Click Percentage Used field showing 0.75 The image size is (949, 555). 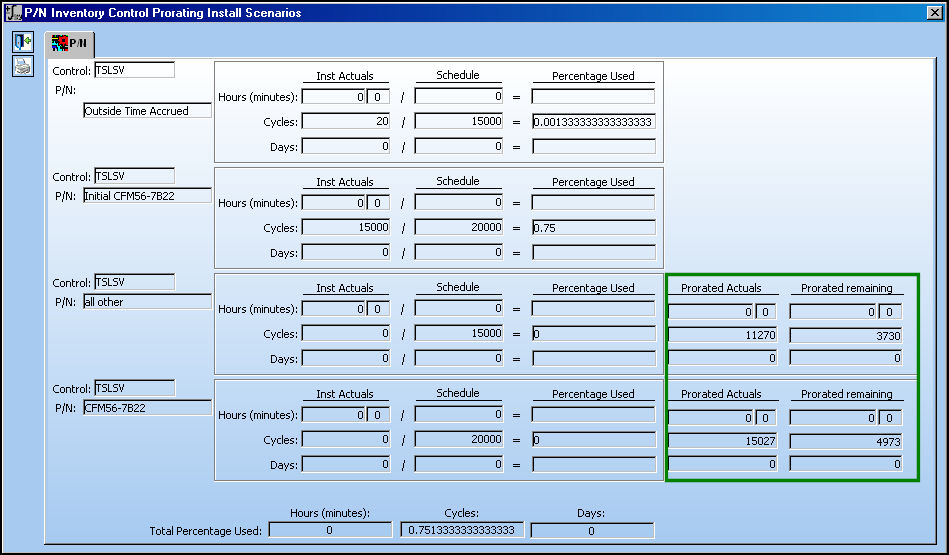594,228
